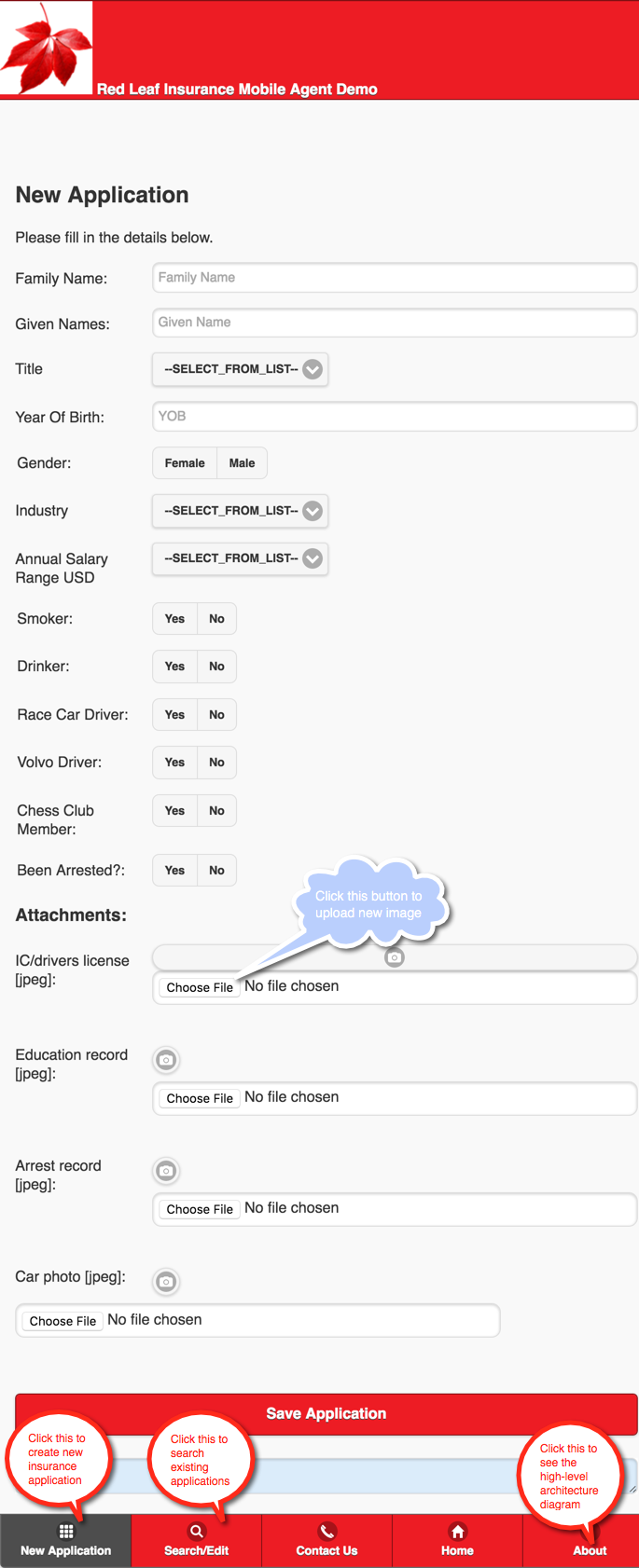
Task: Click camera icon beside Car photo
Action: (x=166, y=1282)
